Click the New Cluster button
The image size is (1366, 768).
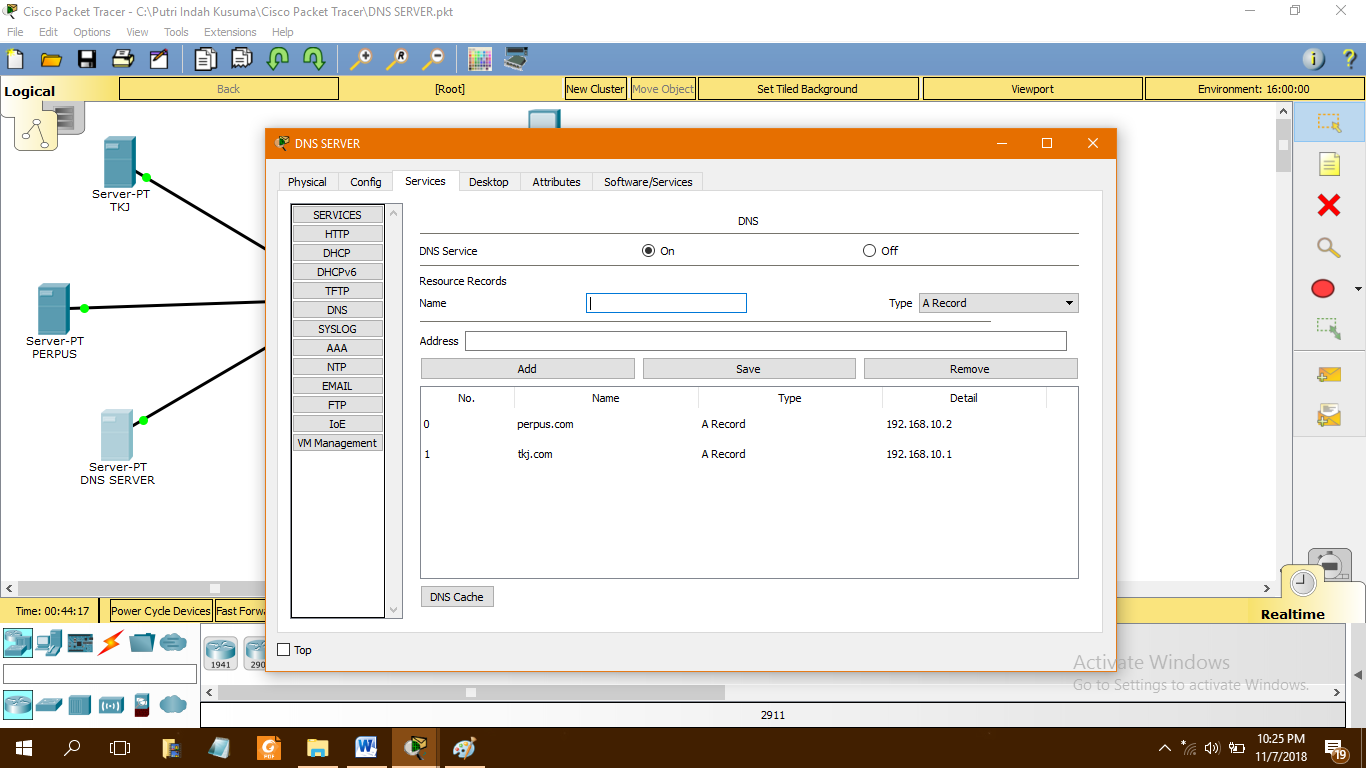pyautogui.click(x=595, y=89)
